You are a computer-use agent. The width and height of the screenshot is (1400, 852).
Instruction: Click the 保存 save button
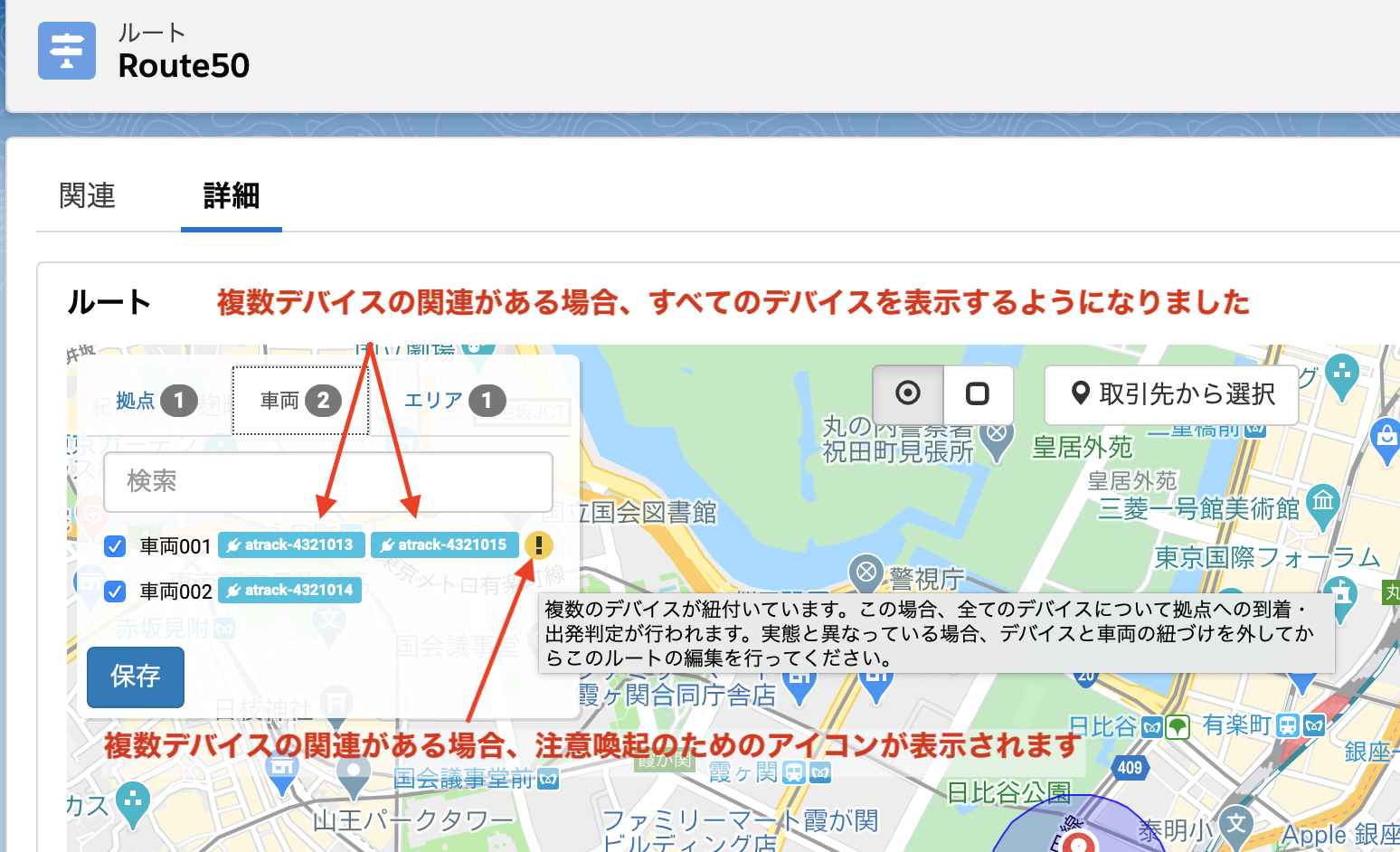[x=136, y=677]
